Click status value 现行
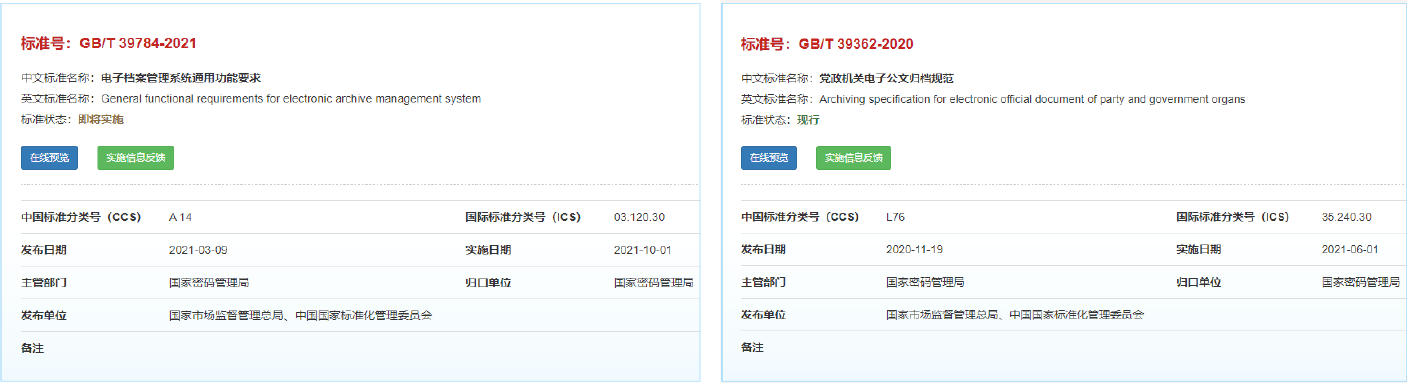 808,120
